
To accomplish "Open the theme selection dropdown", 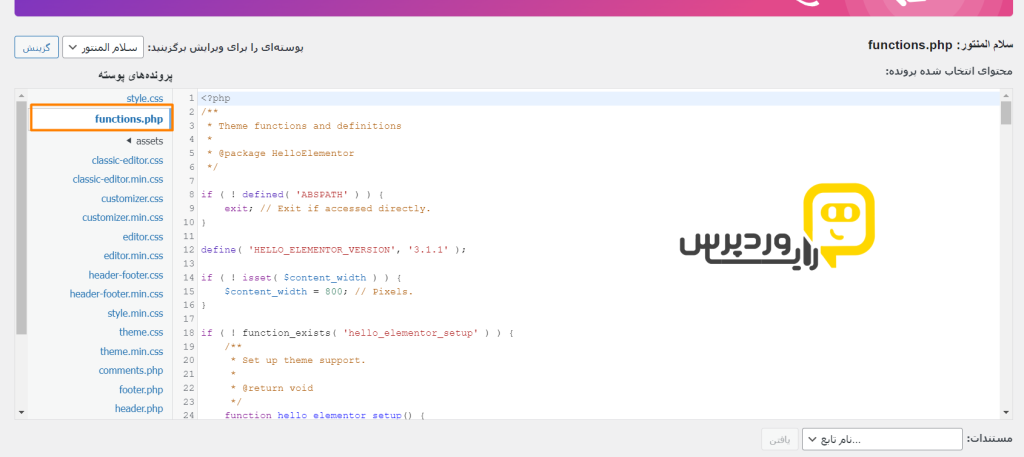I will pos(103,47).
